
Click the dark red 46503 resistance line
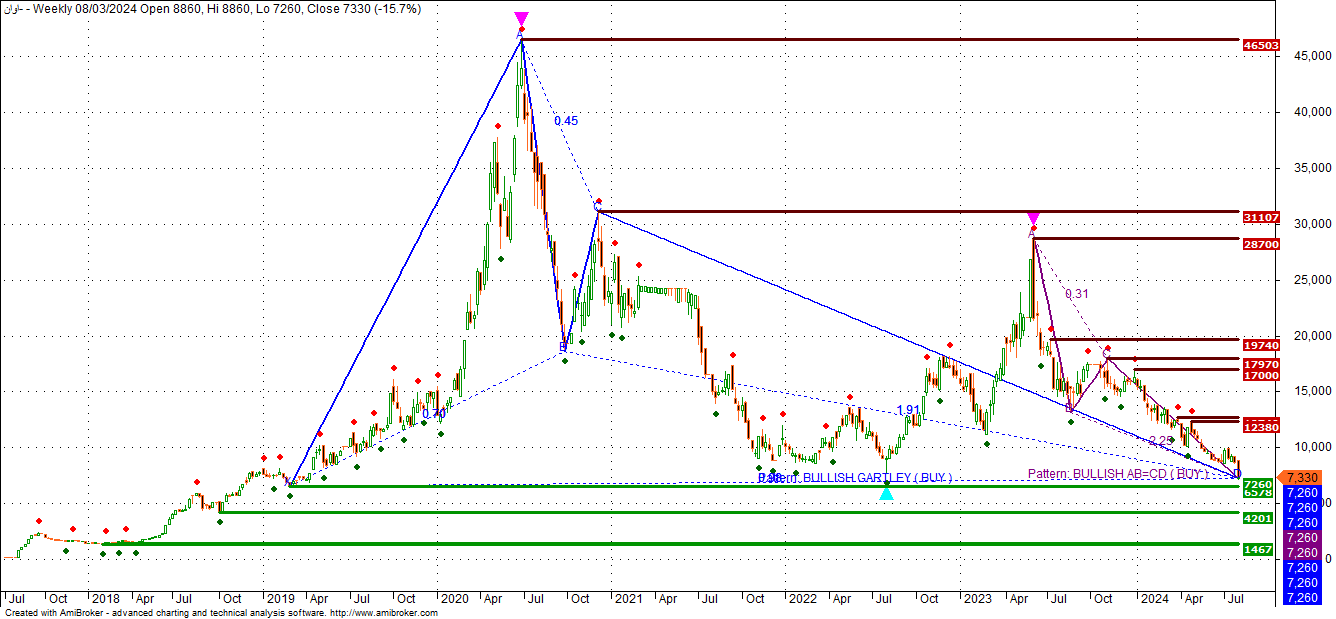click(x=880, y=40)
